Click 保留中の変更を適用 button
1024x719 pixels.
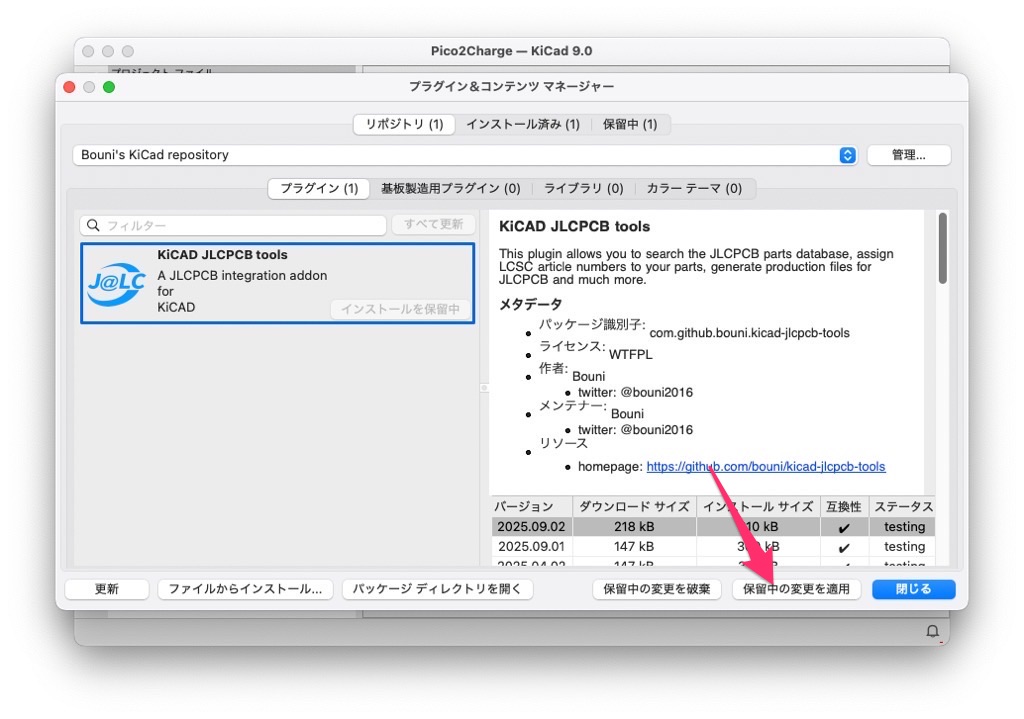pos(796,589)
